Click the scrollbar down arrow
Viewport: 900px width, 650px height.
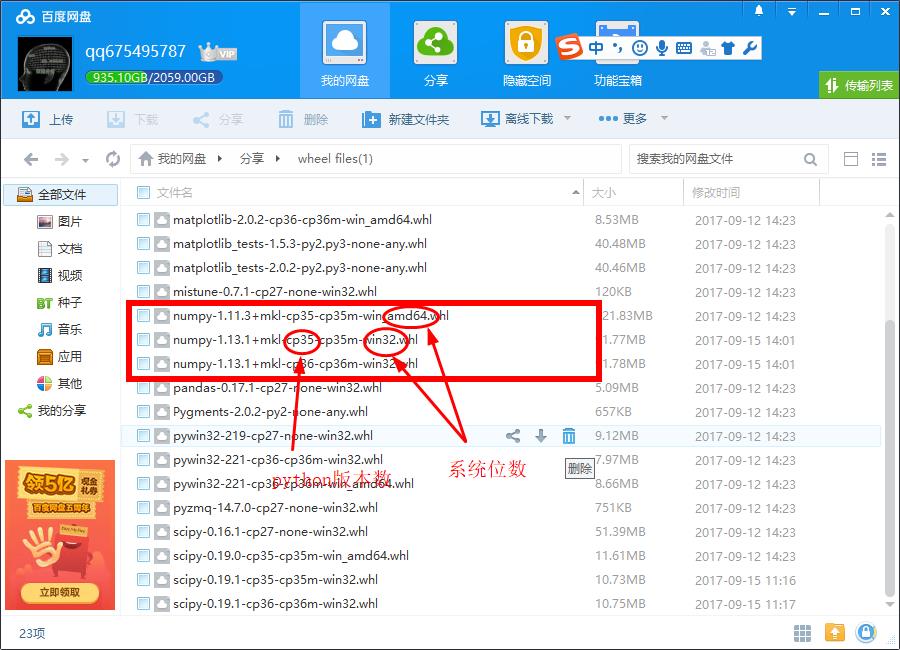pyautogui.click(x=890, y=606)
